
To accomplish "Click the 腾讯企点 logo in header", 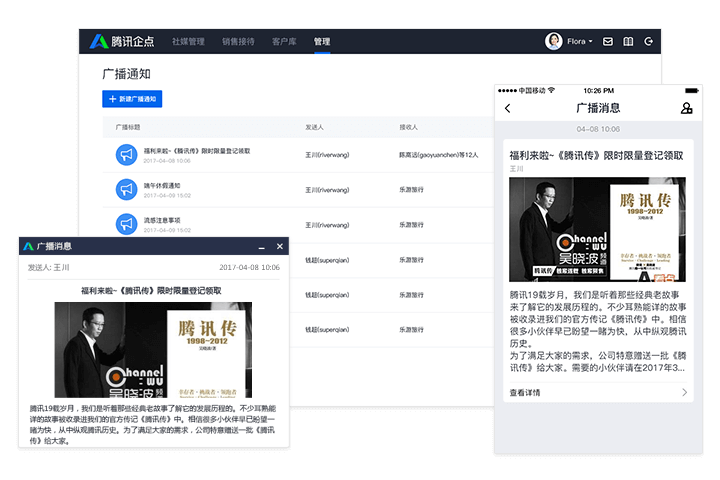I will point(122,41).
